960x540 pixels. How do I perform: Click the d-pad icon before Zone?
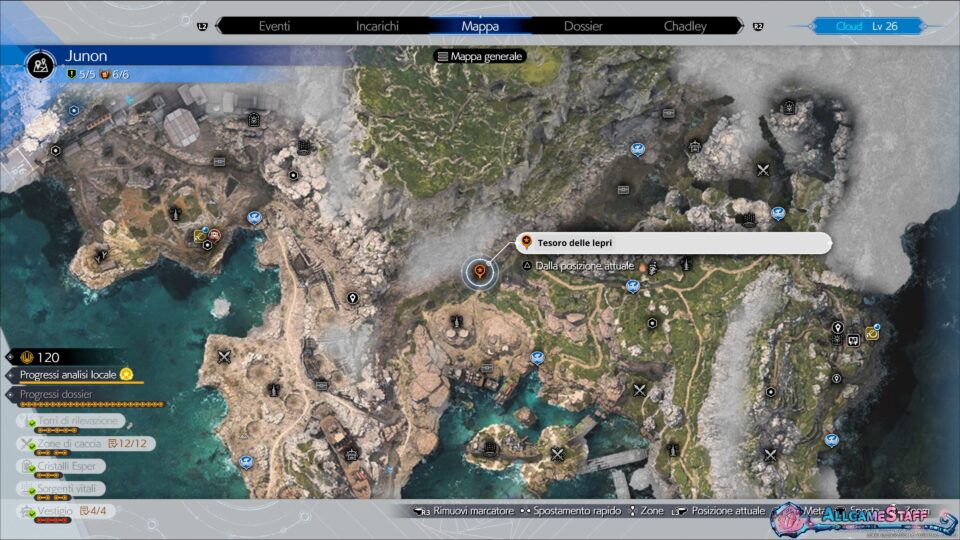pos(633,511)
